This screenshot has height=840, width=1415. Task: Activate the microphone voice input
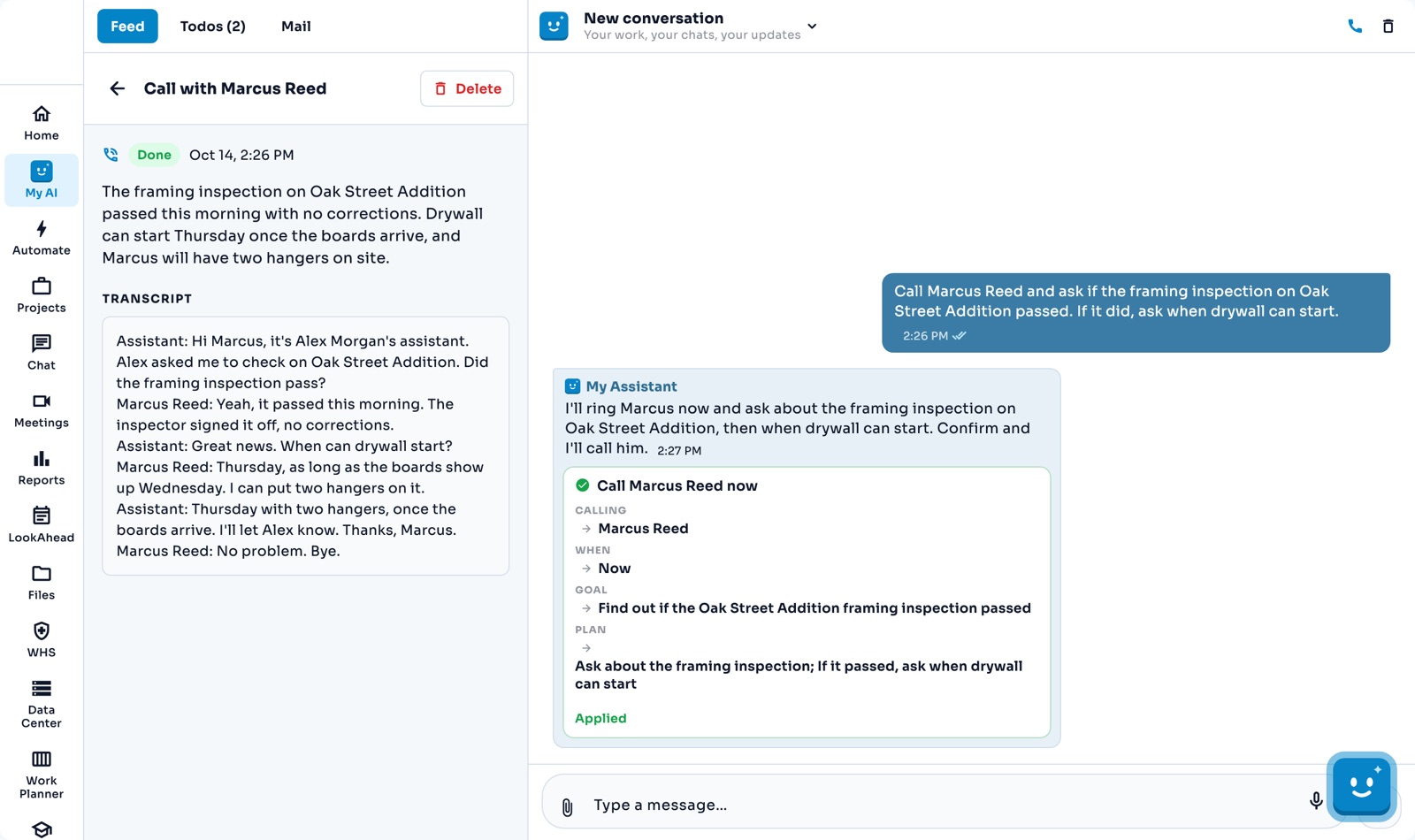[1316, 801]
